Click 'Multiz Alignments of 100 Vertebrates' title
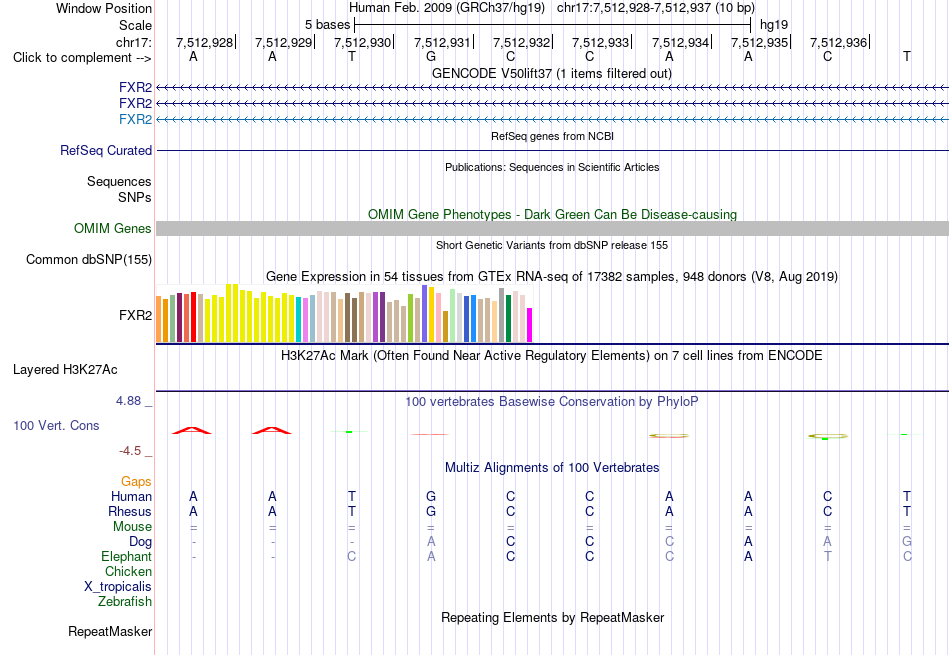 coord(552,468)
